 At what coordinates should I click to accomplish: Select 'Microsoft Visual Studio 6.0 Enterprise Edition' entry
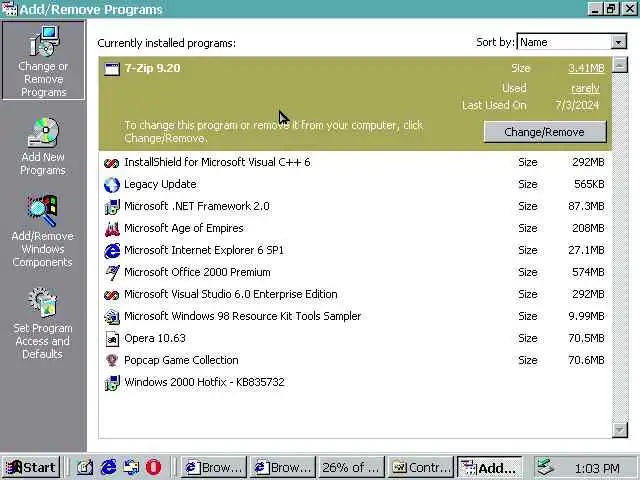[x=354, y=295]
